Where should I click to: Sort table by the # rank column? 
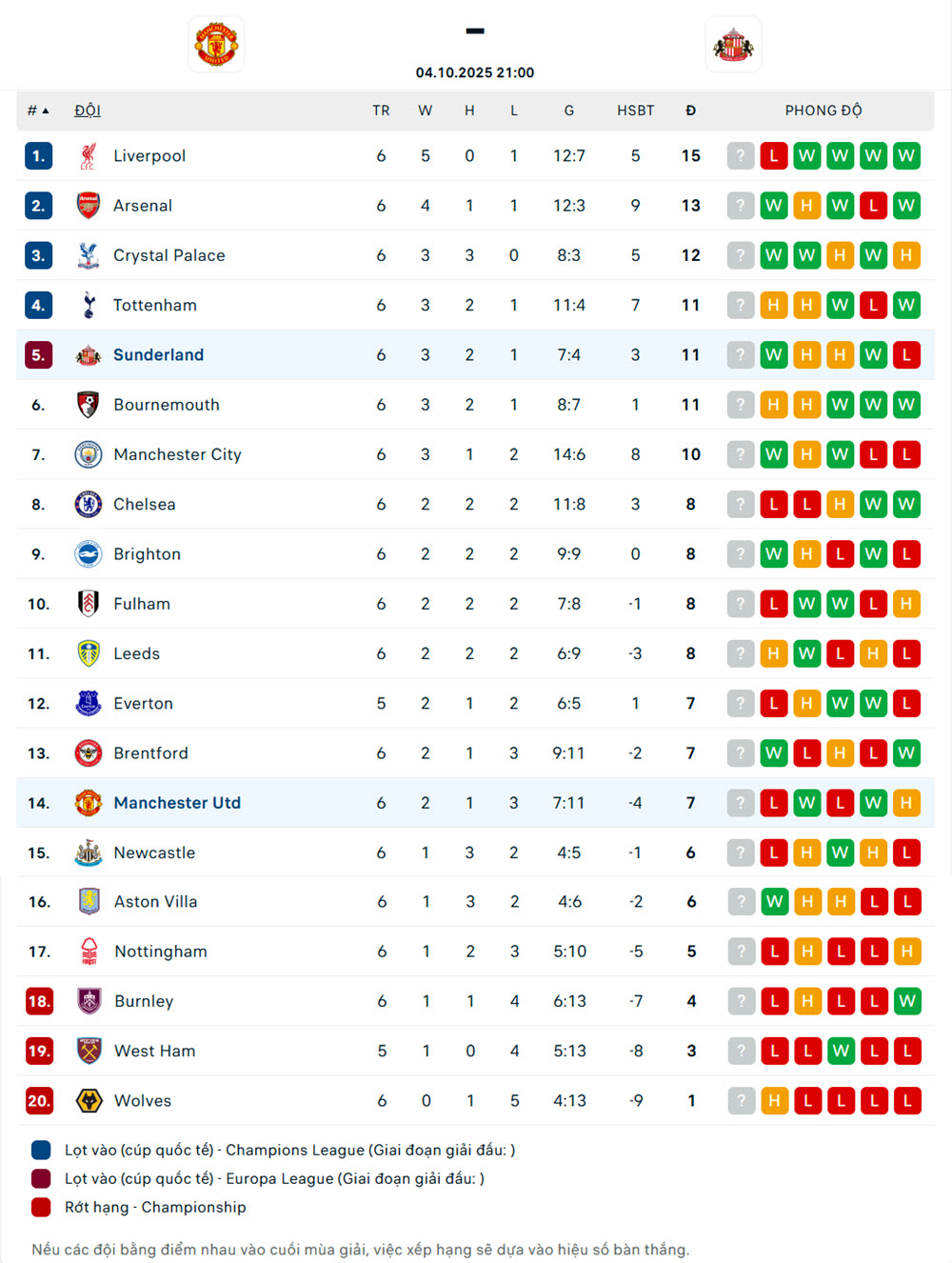37,110
